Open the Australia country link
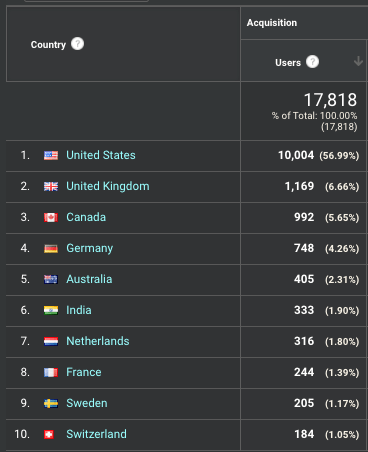Screen dimensions: 368x452 tap(89, 279)
